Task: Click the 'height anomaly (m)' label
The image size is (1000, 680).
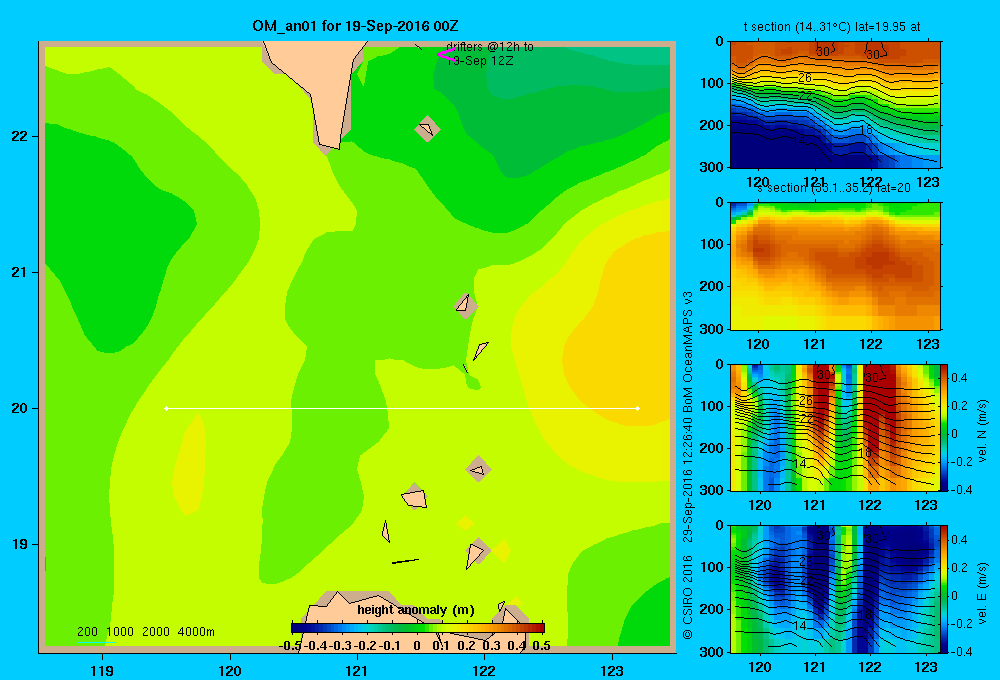Action: point(416,610)
